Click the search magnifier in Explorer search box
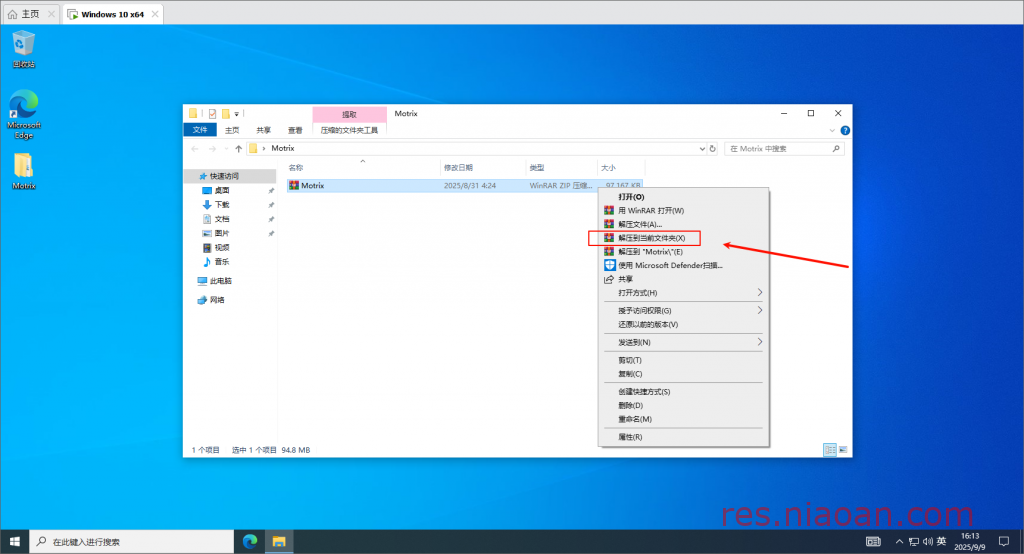 836,149
